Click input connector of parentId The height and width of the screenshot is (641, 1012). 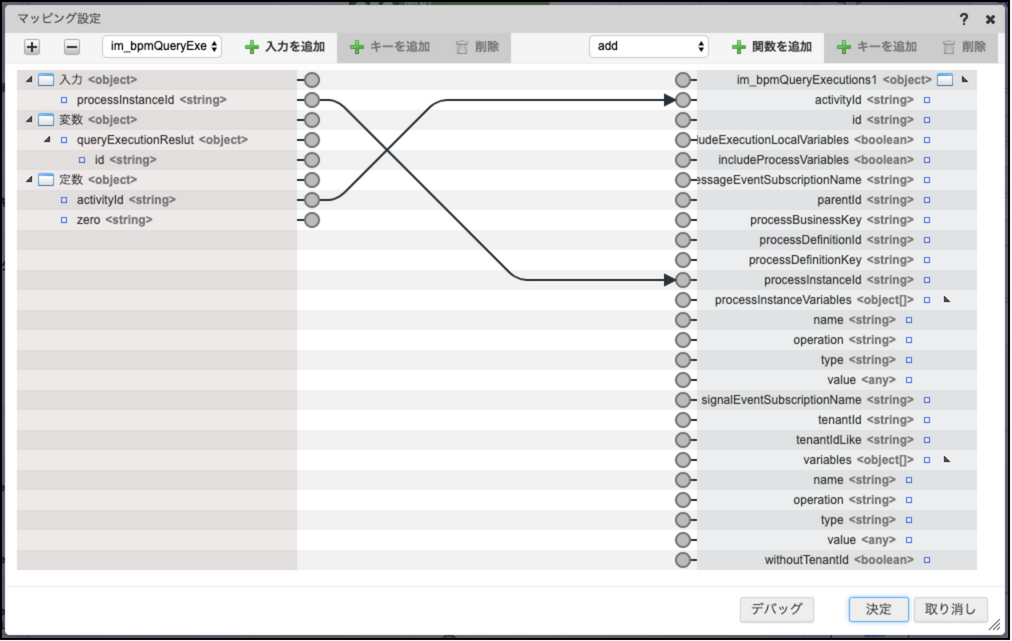pos(683,200)
